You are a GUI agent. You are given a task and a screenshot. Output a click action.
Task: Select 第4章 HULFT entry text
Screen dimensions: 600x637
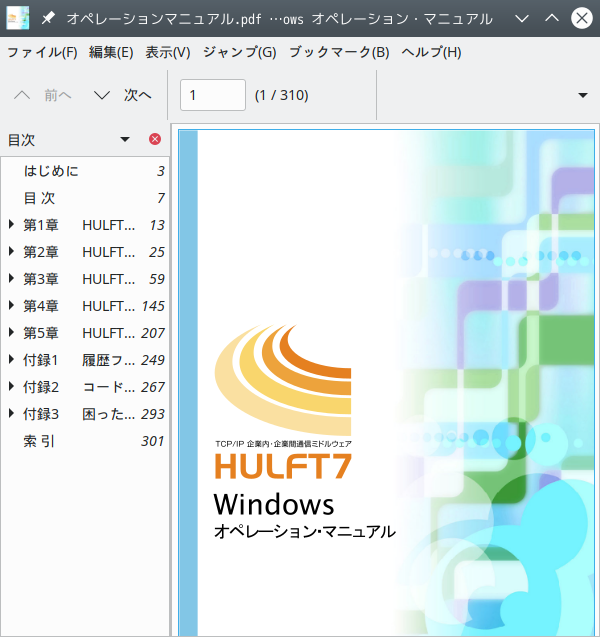79,306
